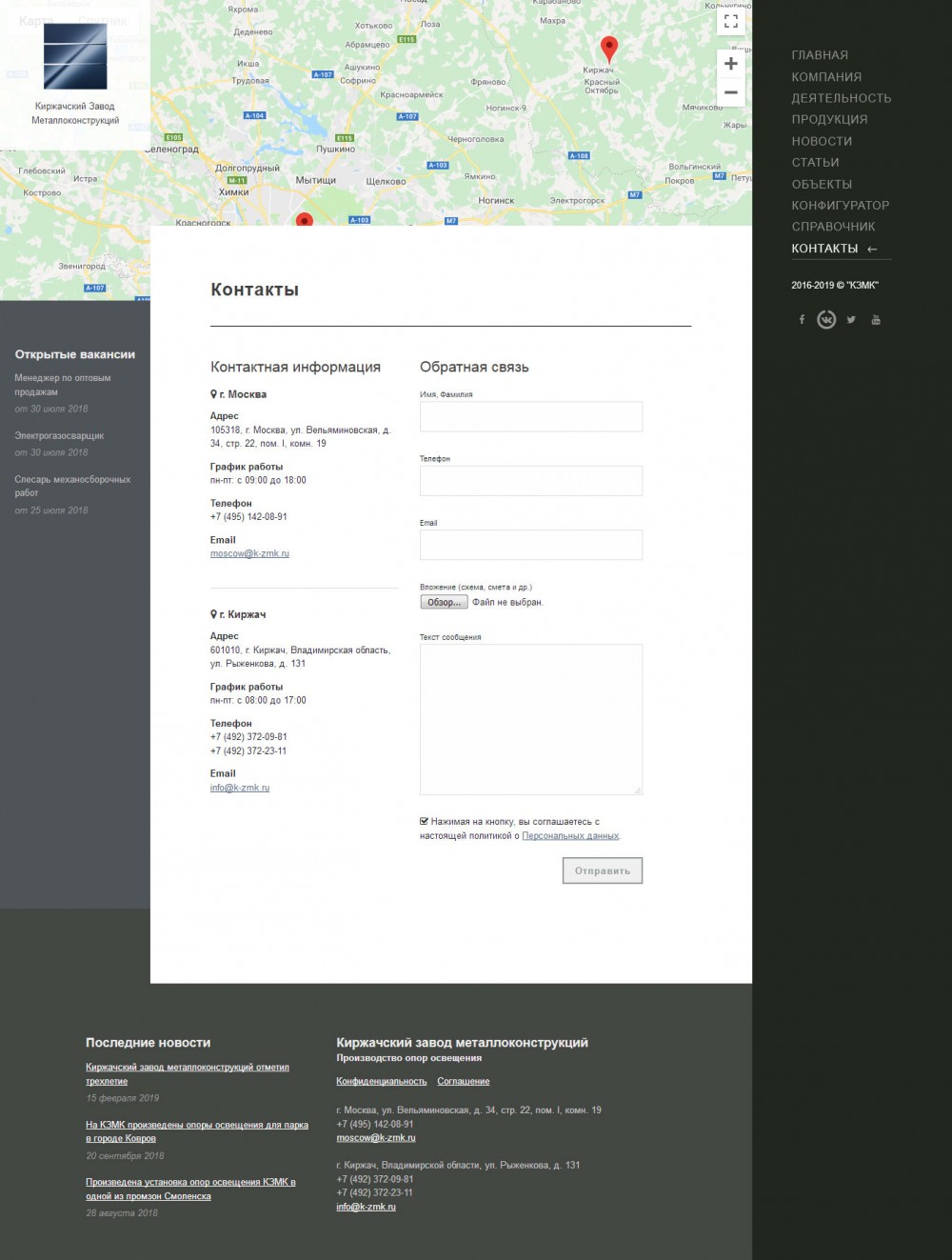Click into the Текст сообщения textarea
Image resolution: width=952 pixels, height=1260 pixels.
[x=531, y=719]
